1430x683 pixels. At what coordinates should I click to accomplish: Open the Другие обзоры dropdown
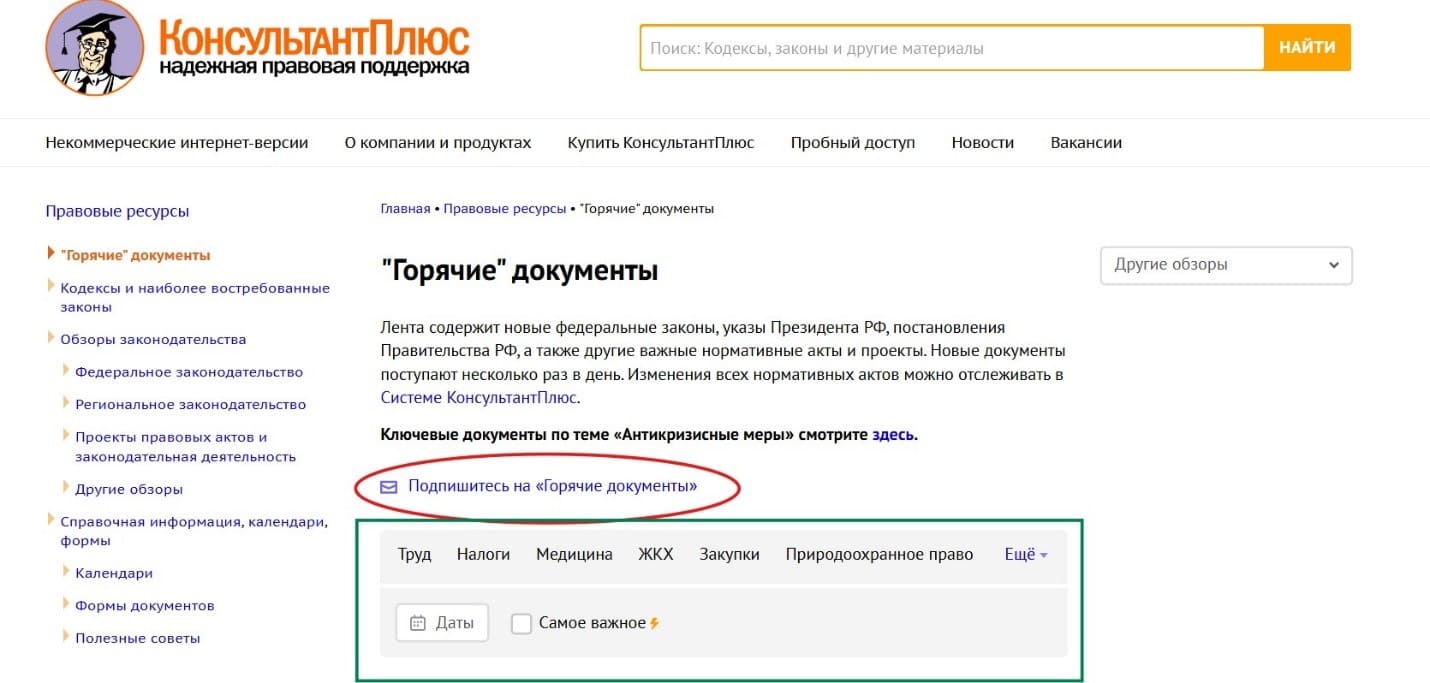[x=1226, y=265]
